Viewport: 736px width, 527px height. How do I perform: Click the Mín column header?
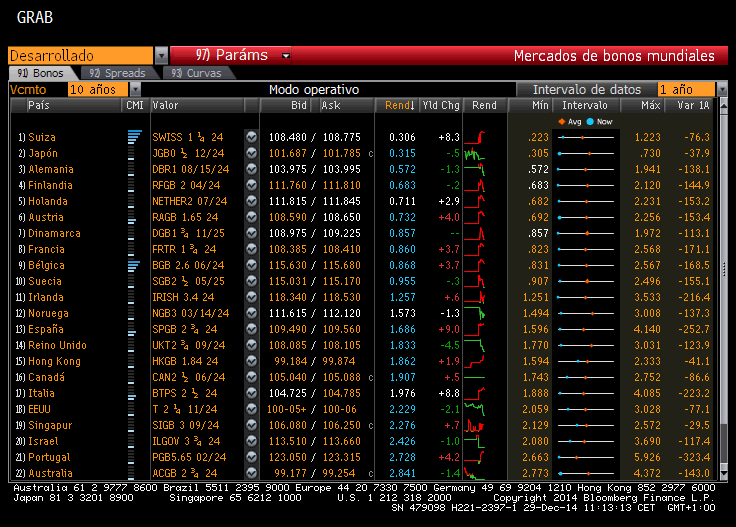pyautogui.click(x=540, y=106)
